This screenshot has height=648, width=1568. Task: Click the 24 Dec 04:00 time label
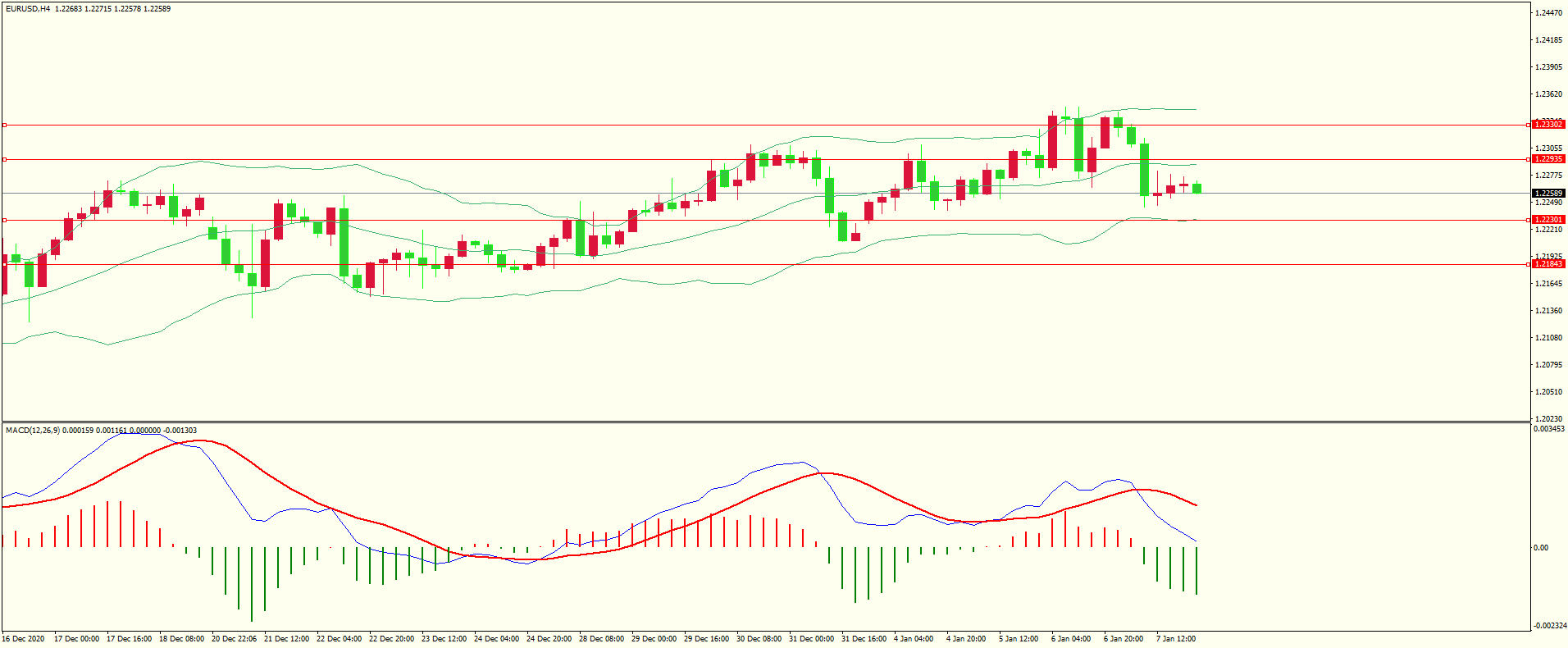click(x=496, y=639)
